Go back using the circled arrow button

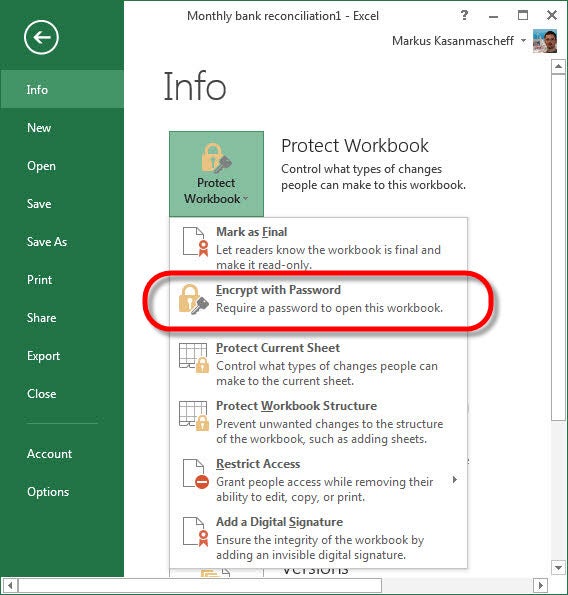(41, 37)
